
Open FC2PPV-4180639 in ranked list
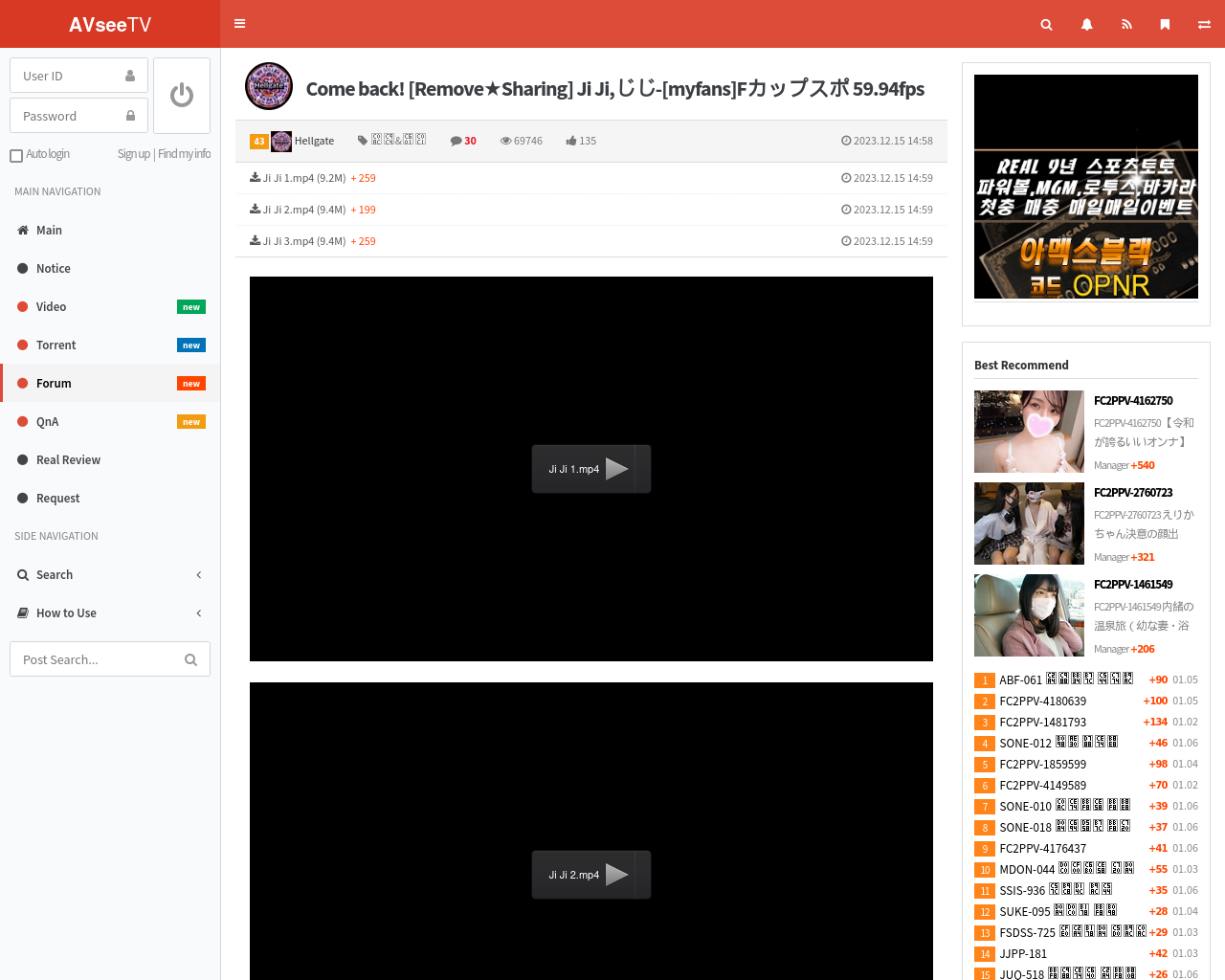pyautogui.click(x=1042, y=702)
